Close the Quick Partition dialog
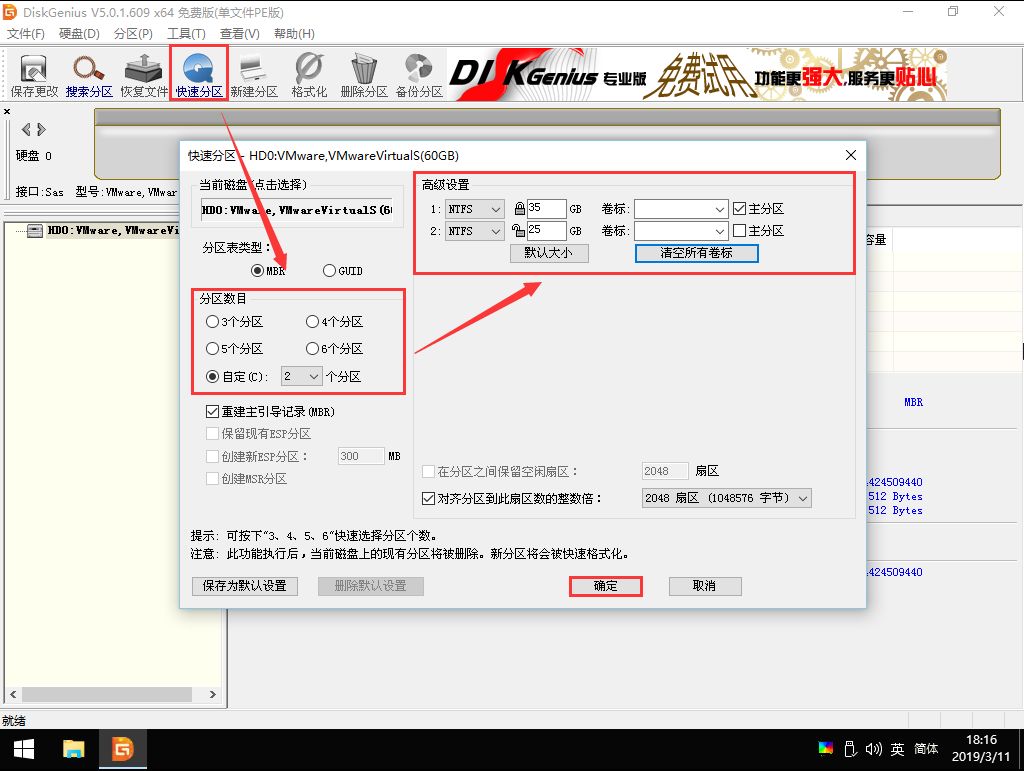 [x=850, y=155]
